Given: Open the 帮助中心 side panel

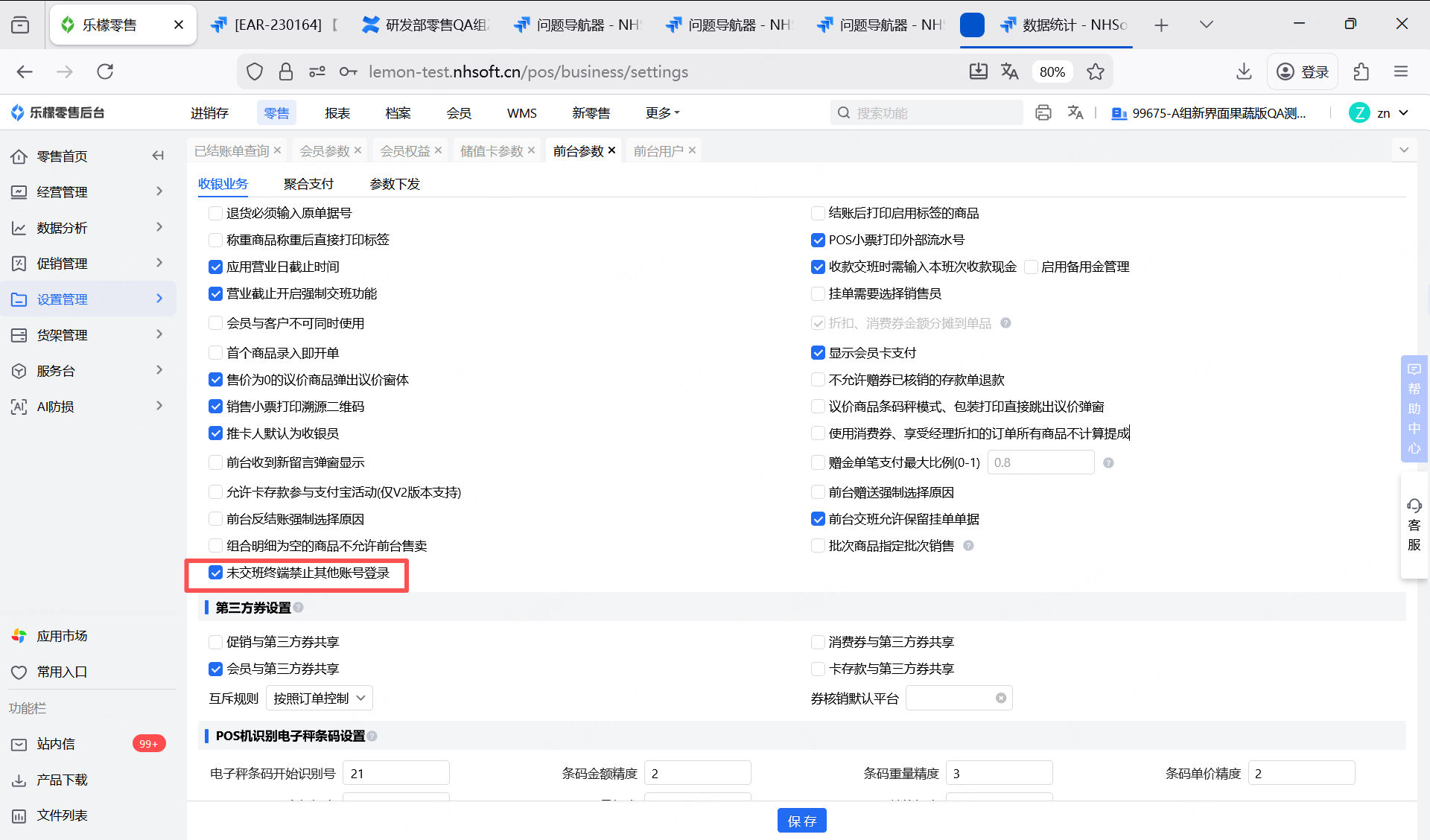Looking at the screenshot, I should pyautogui.click(x=1414, y=408).
